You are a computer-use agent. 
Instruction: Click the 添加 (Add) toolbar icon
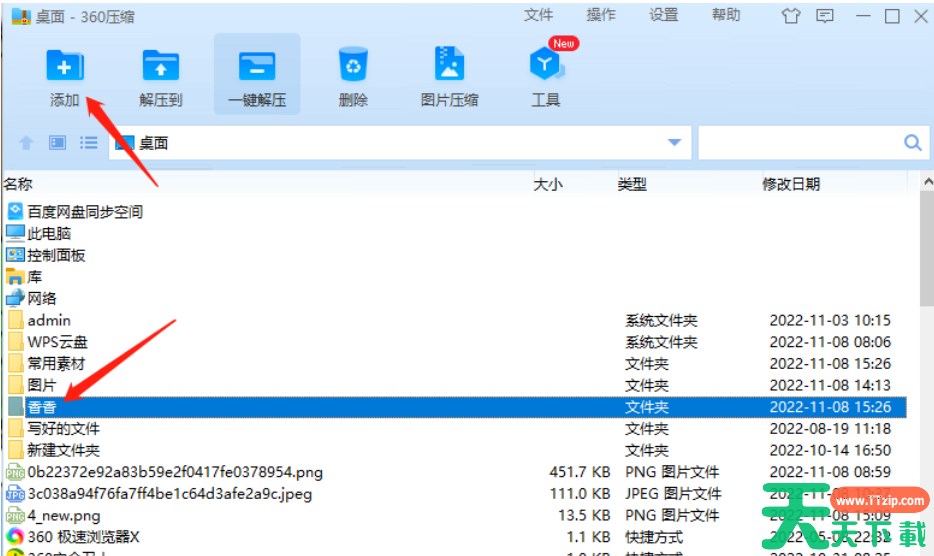pos(65,67)
